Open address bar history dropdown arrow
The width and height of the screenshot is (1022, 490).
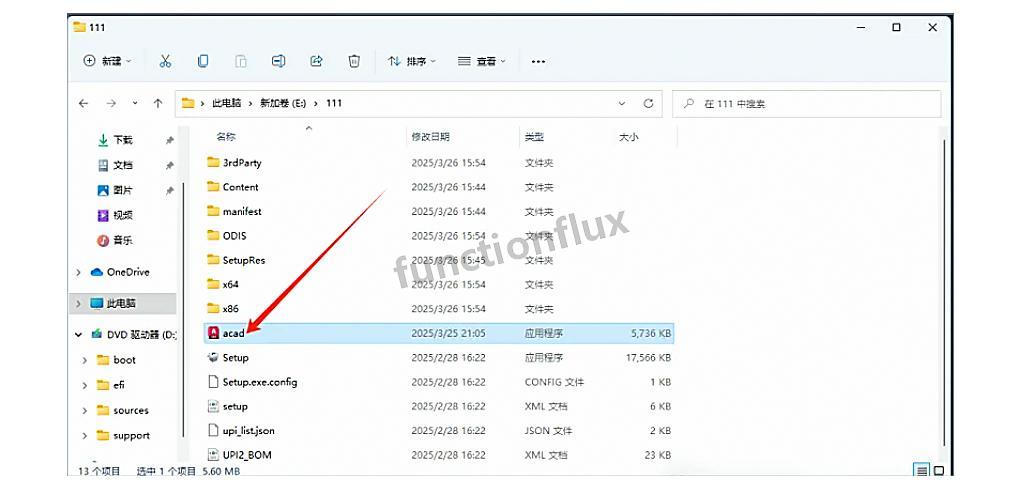coord(622,103)
